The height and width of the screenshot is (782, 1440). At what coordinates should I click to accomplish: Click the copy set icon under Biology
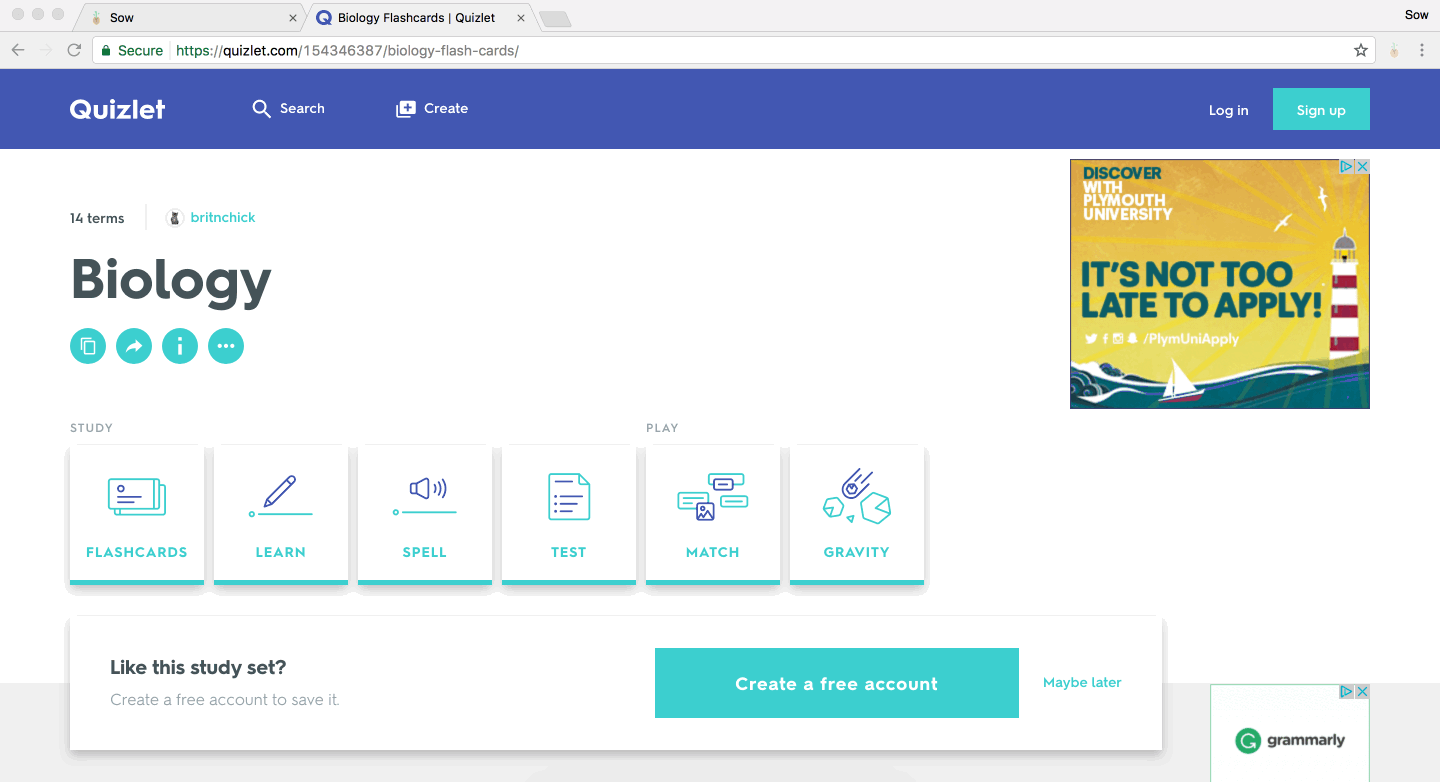pos(88,346)
